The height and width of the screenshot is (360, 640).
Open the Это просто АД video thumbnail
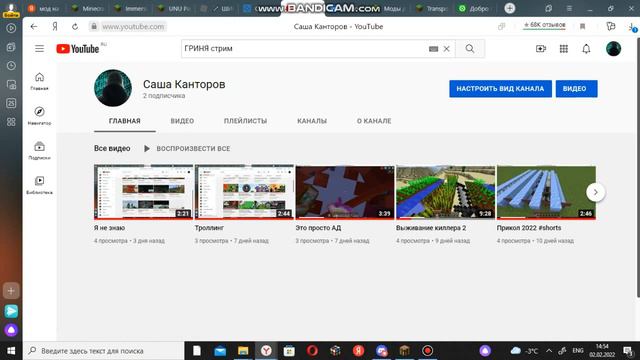point(345,192)
